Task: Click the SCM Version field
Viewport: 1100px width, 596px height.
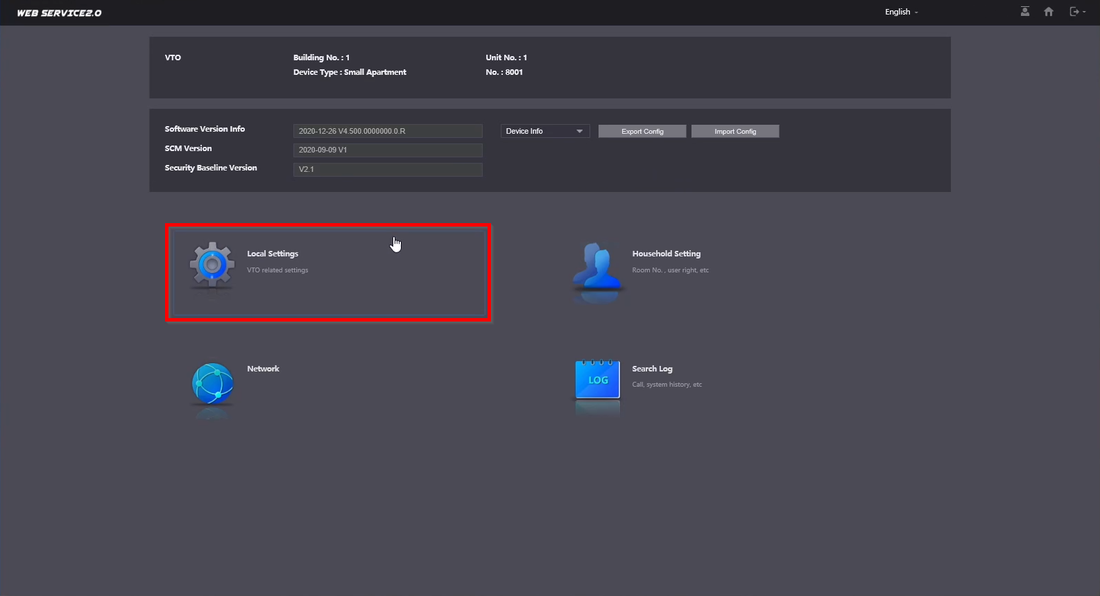Action: [388, 150]
